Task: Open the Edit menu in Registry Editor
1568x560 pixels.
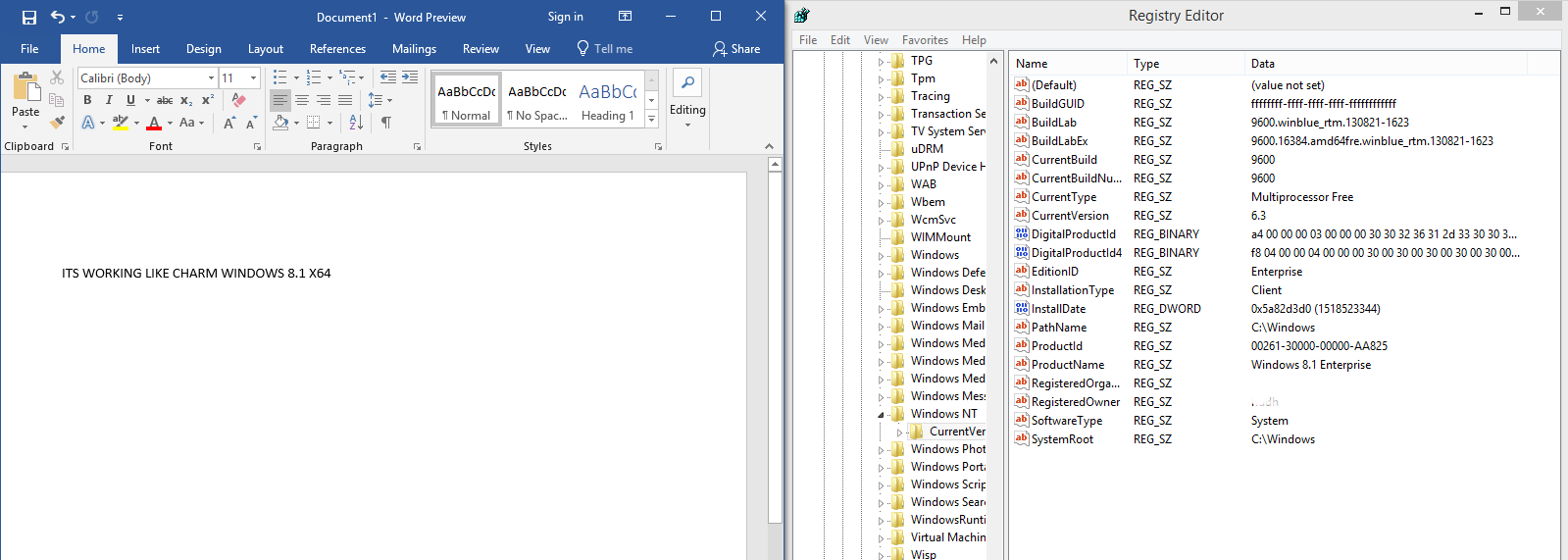Action: [840, 40]
